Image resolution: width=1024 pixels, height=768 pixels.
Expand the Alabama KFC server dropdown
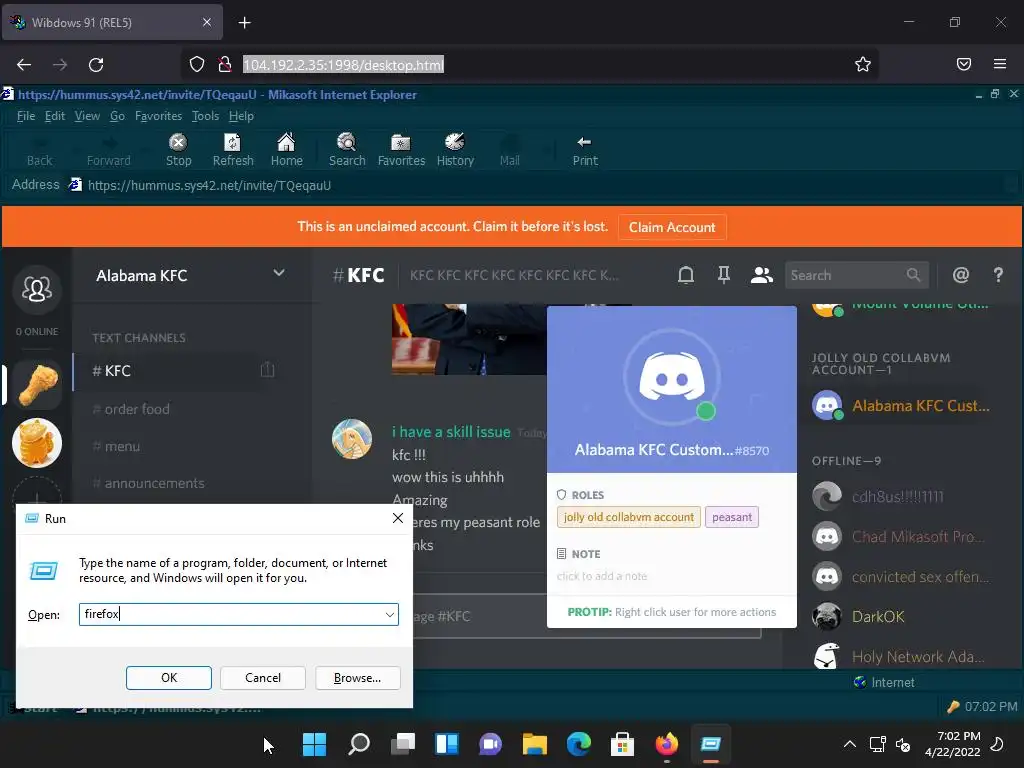pyautogui.click(x=279, y=273)
